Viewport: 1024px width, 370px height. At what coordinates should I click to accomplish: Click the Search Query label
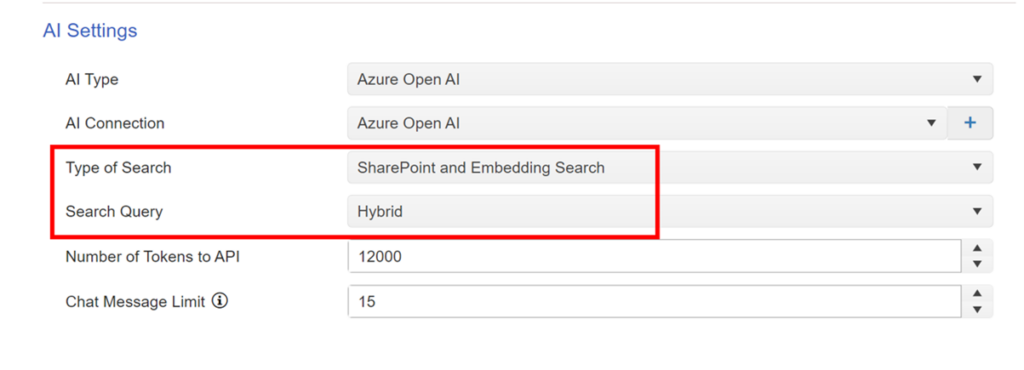click(114, 211)
